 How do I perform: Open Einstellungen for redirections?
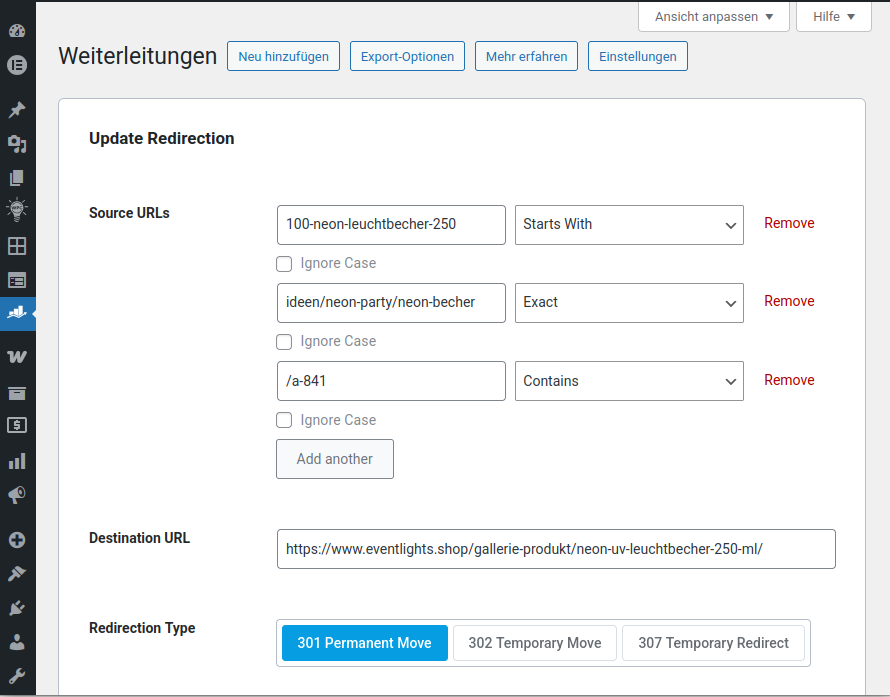coord(637,56)
